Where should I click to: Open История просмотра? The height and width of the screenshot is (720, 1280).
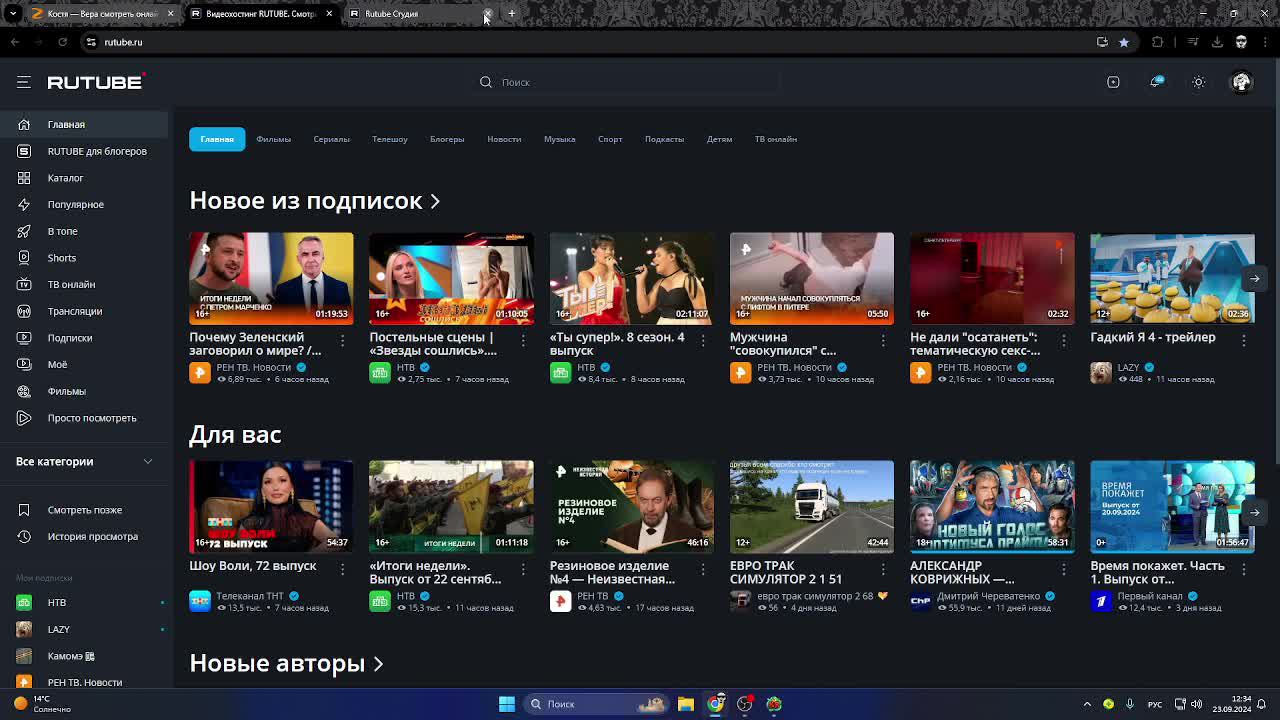pos(84,536)
